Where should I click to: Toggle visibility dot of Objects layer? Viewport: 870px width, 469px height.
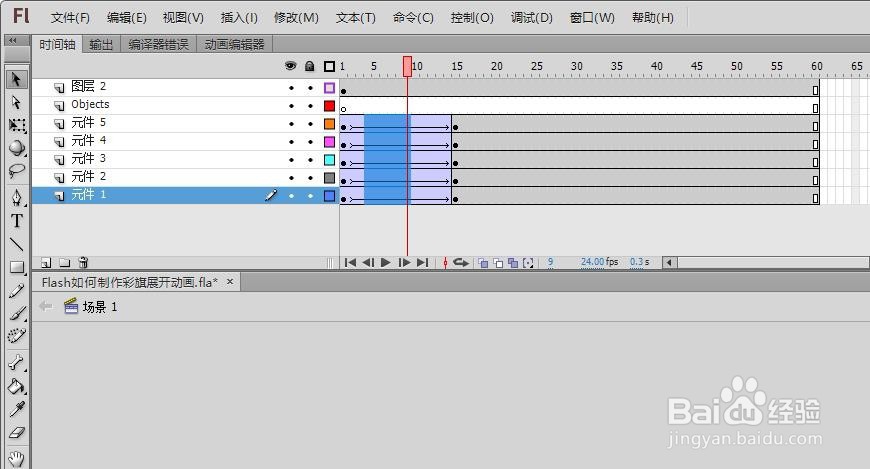tap(291, 106)
